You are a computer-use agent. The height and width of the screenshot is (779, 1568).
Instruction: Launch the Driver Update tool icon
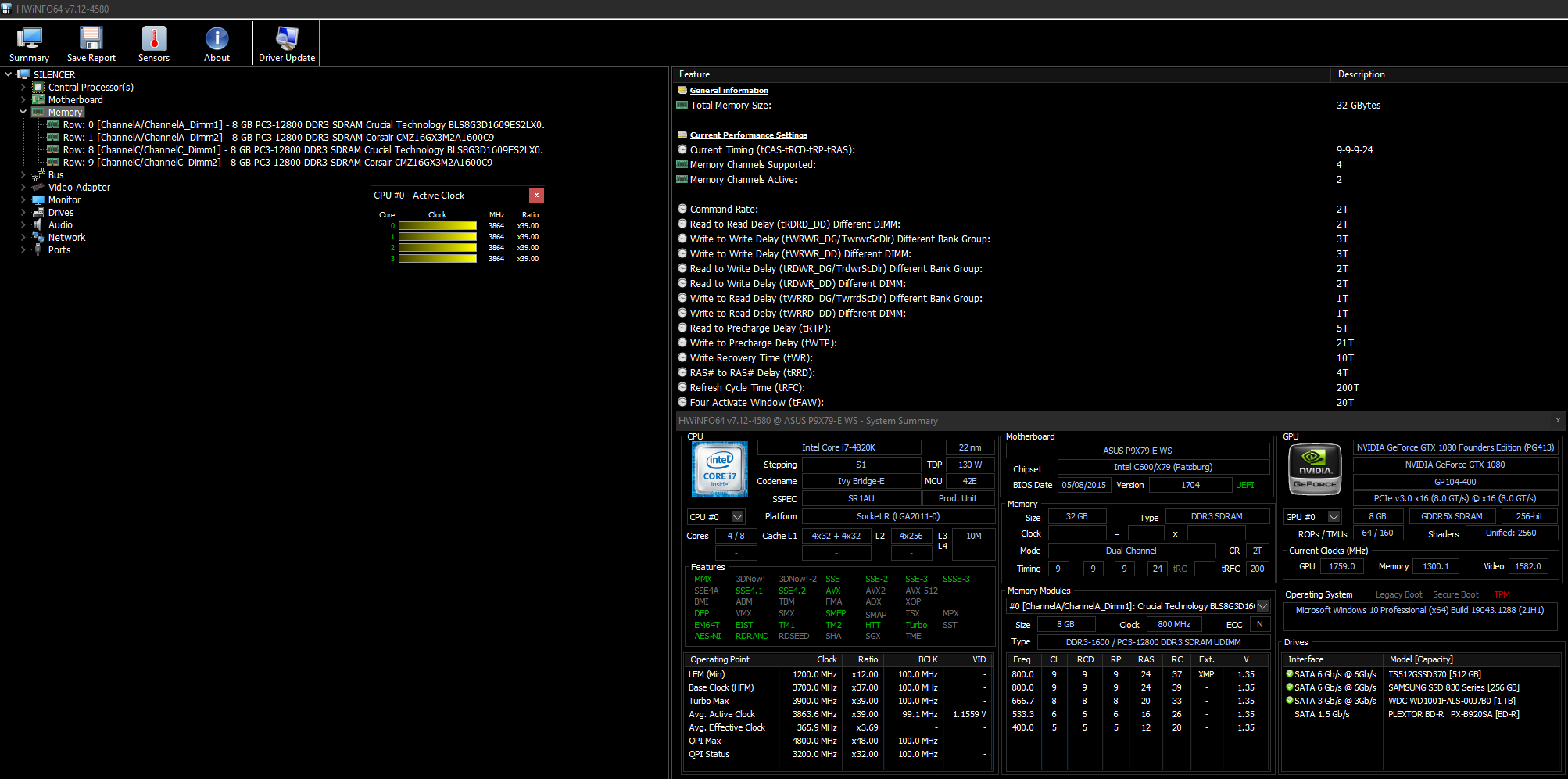[x=287, y=38]
